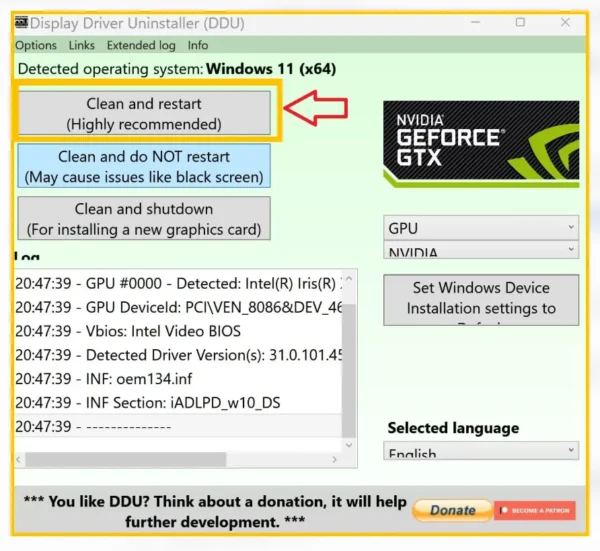Click Clean and restart button
Viewport: 600px width, 551px height.
tap(144, 113)
